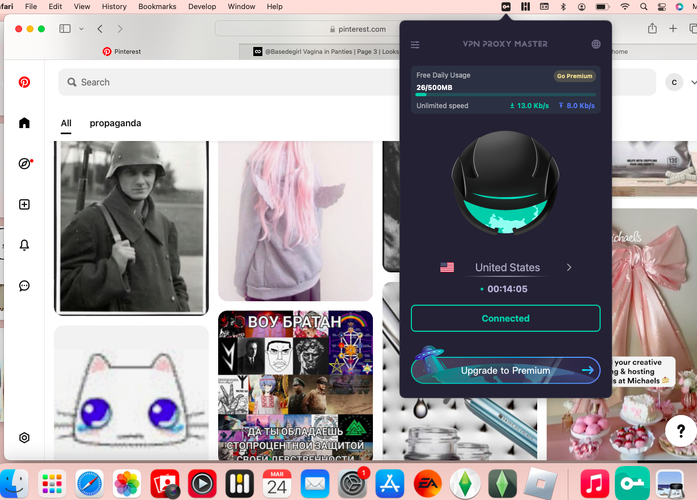
Task: Open the Explore compass icon
Action: point(24,164)
